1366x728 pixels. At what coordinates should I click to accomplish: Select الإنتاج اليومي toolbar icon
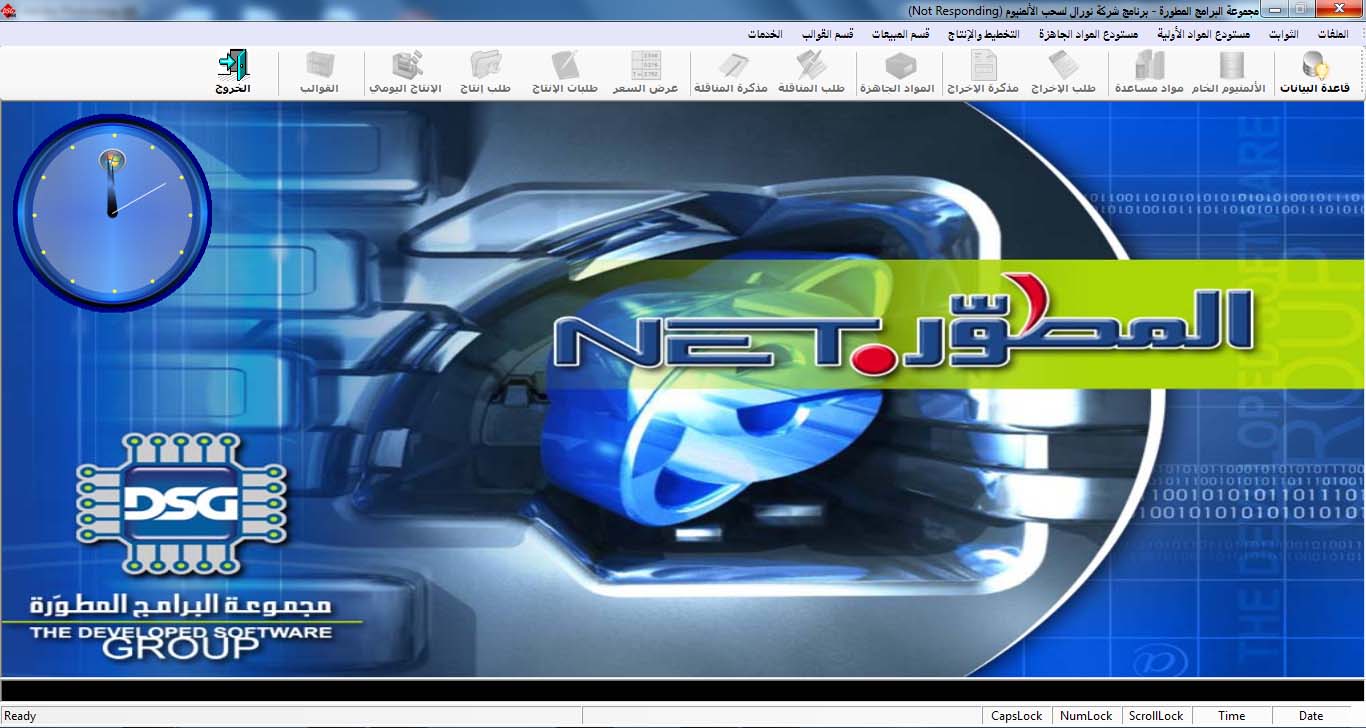[406, 73]
